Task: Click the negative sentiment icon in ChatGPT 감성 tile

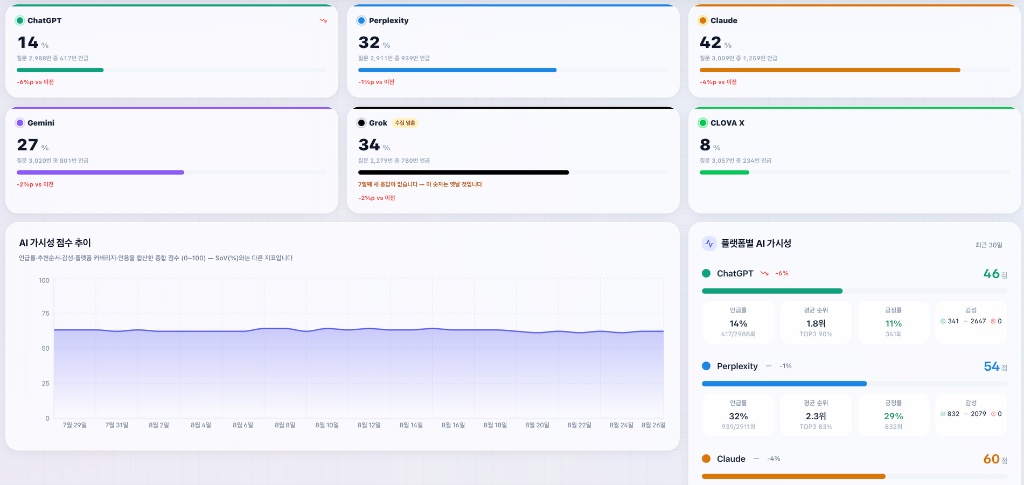Action: pyautogui.click(x=993, y=321)
